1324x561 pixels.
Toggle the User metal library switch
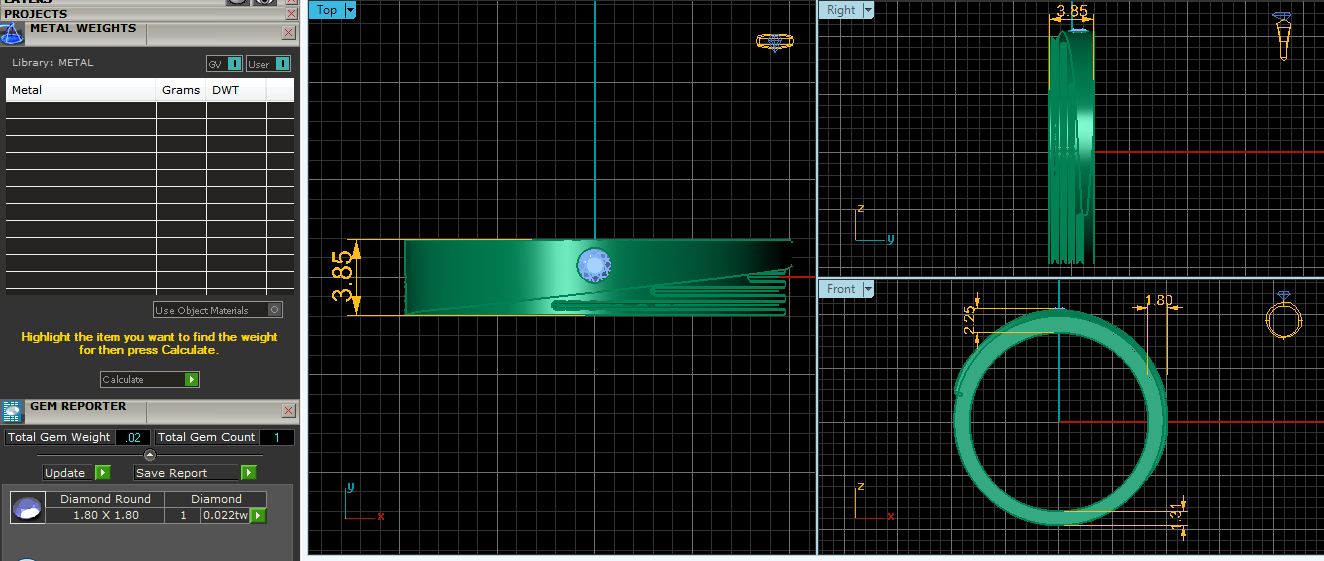[282, 64]
